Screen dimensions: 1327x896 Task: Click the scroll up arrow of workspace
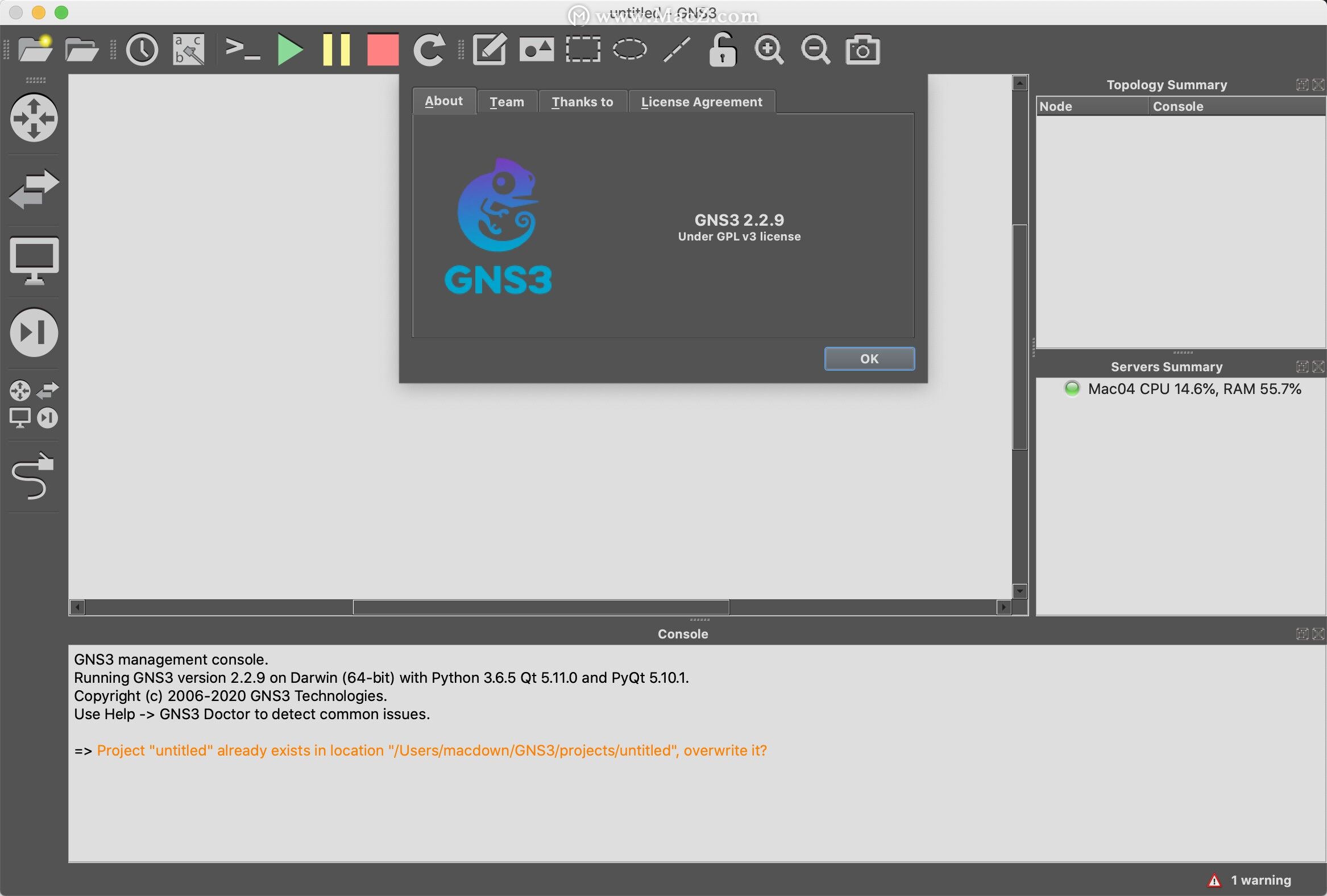(1020, 84)
